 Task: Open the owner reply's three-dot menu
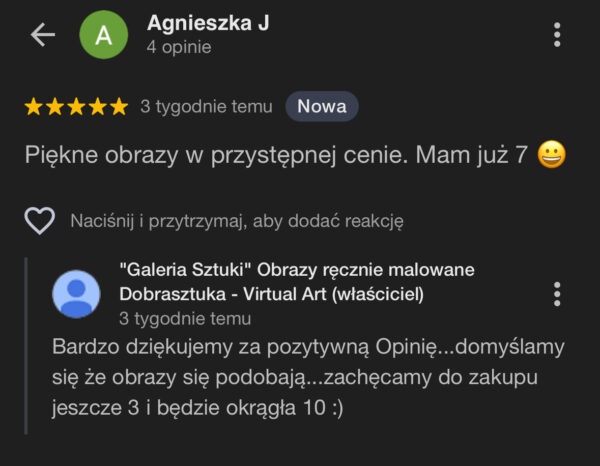coord(557,294)
